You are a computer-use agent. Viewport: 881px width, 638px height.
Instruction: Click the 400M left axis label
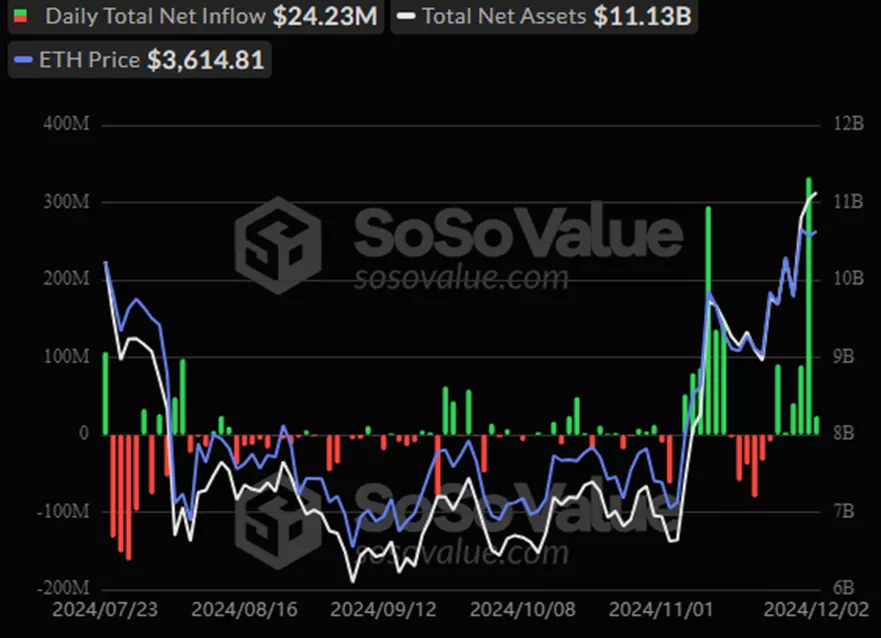(x=66, y=124)
